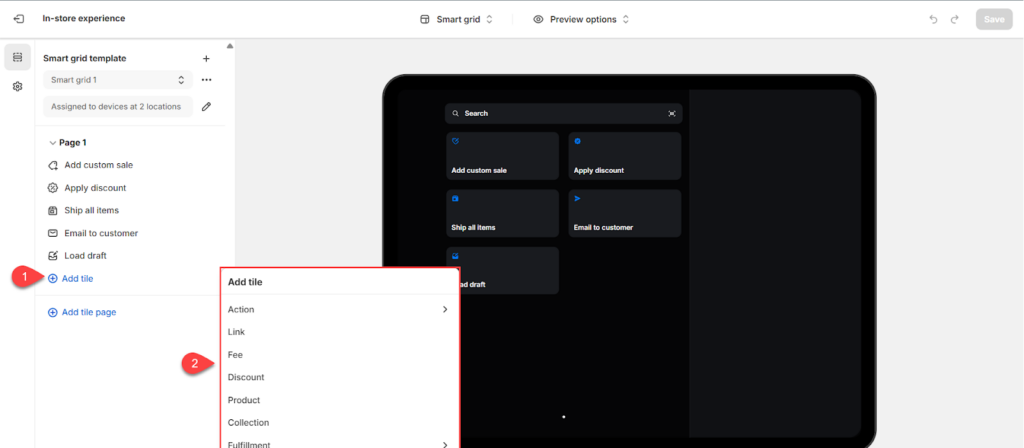This screenshot has height=448, width=1024.
Task: Choose Discount in the Add tile menu
Action: tap(246, 377)
